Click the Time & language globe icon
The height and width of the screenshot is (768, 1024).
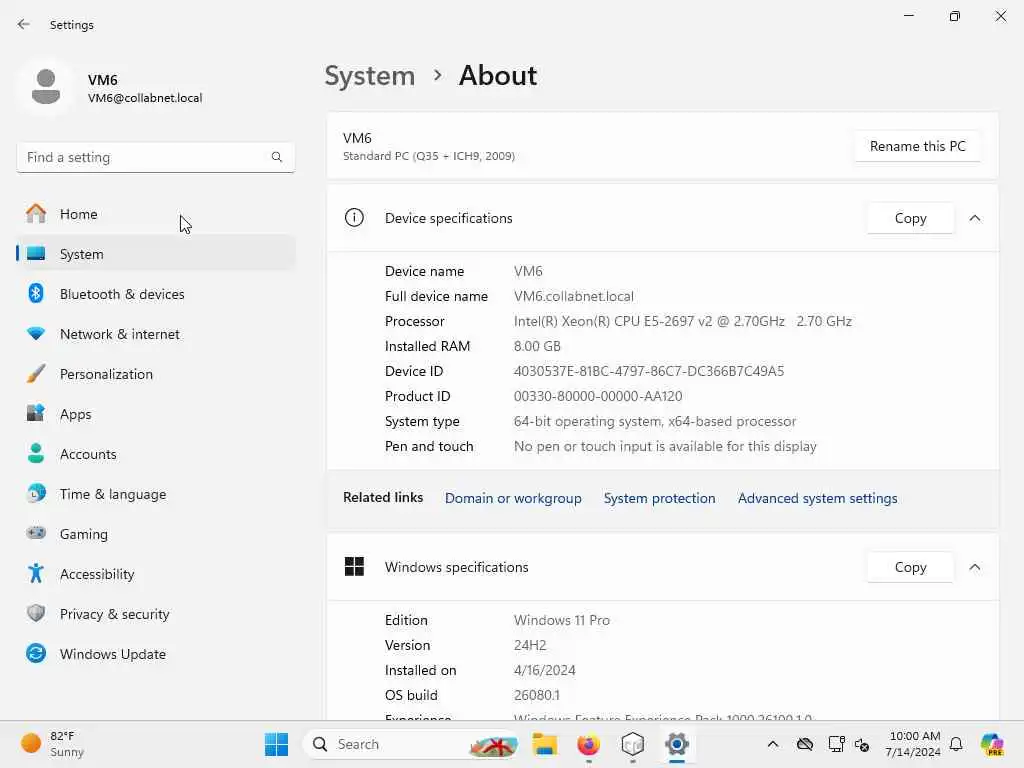click(x=36, y=493)
